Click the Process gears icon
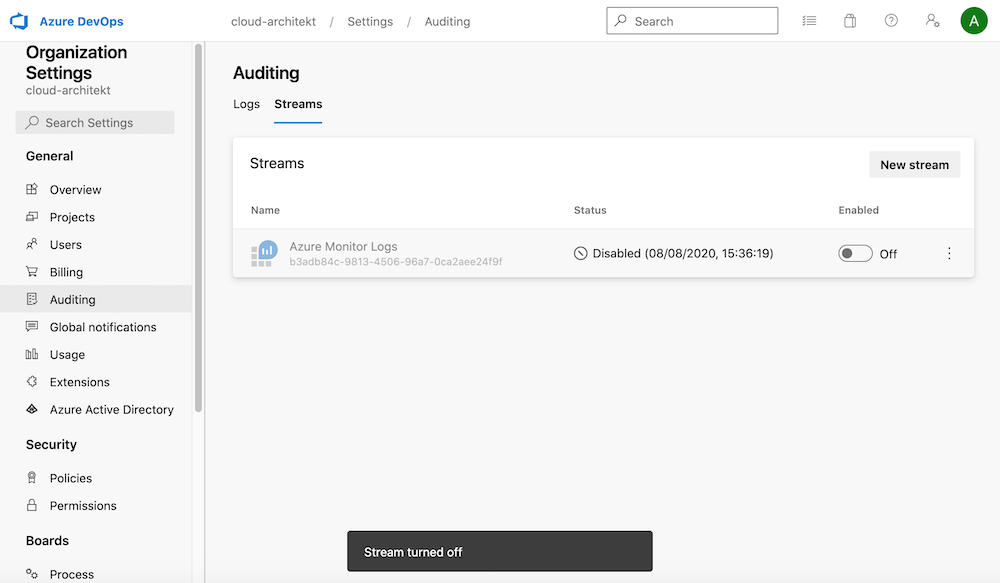This screenshot has height=583, width=1000. point(32,573)
